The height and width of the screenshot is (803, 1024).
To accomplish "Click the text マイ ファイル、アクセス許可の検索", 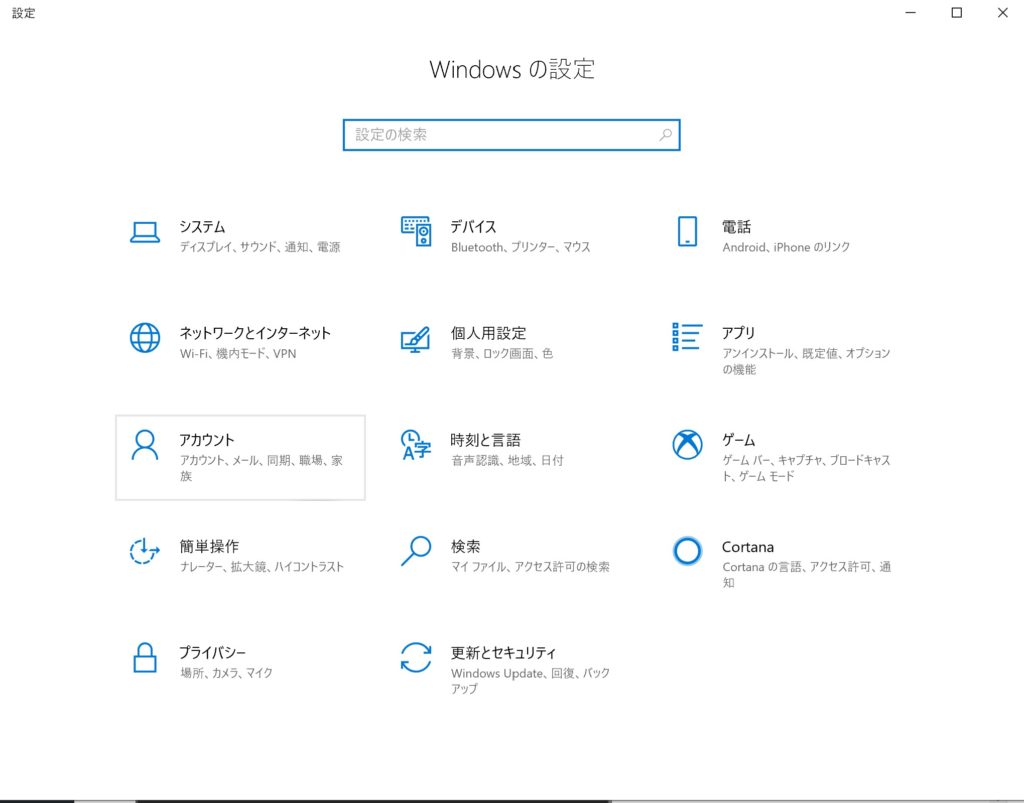I will [530, 566].
